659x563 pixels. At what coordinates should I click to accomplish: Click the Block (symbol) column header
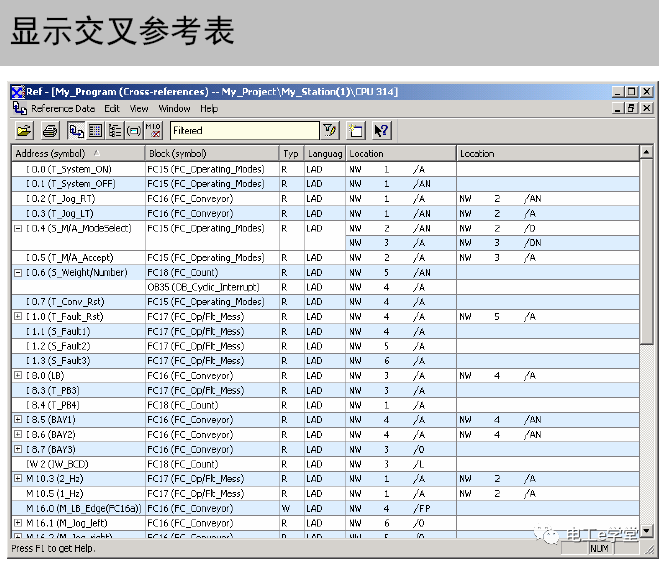[x=212, y=154]
